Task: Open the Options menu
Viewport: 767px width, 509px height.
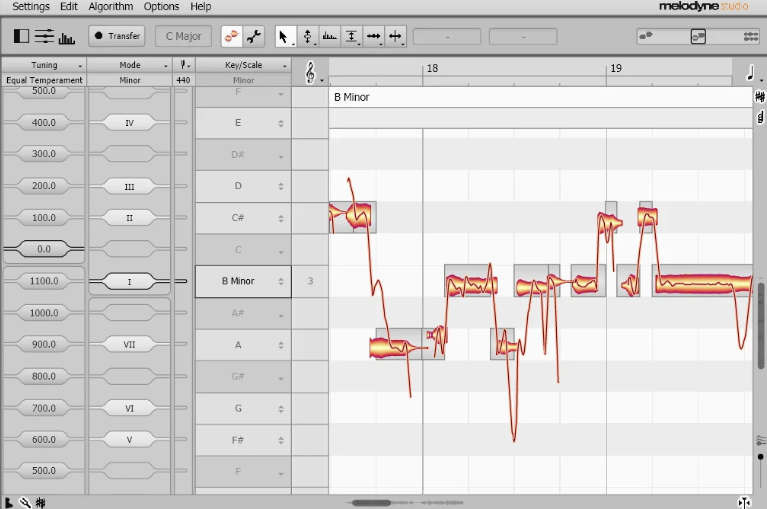Action: click(161, 6)
